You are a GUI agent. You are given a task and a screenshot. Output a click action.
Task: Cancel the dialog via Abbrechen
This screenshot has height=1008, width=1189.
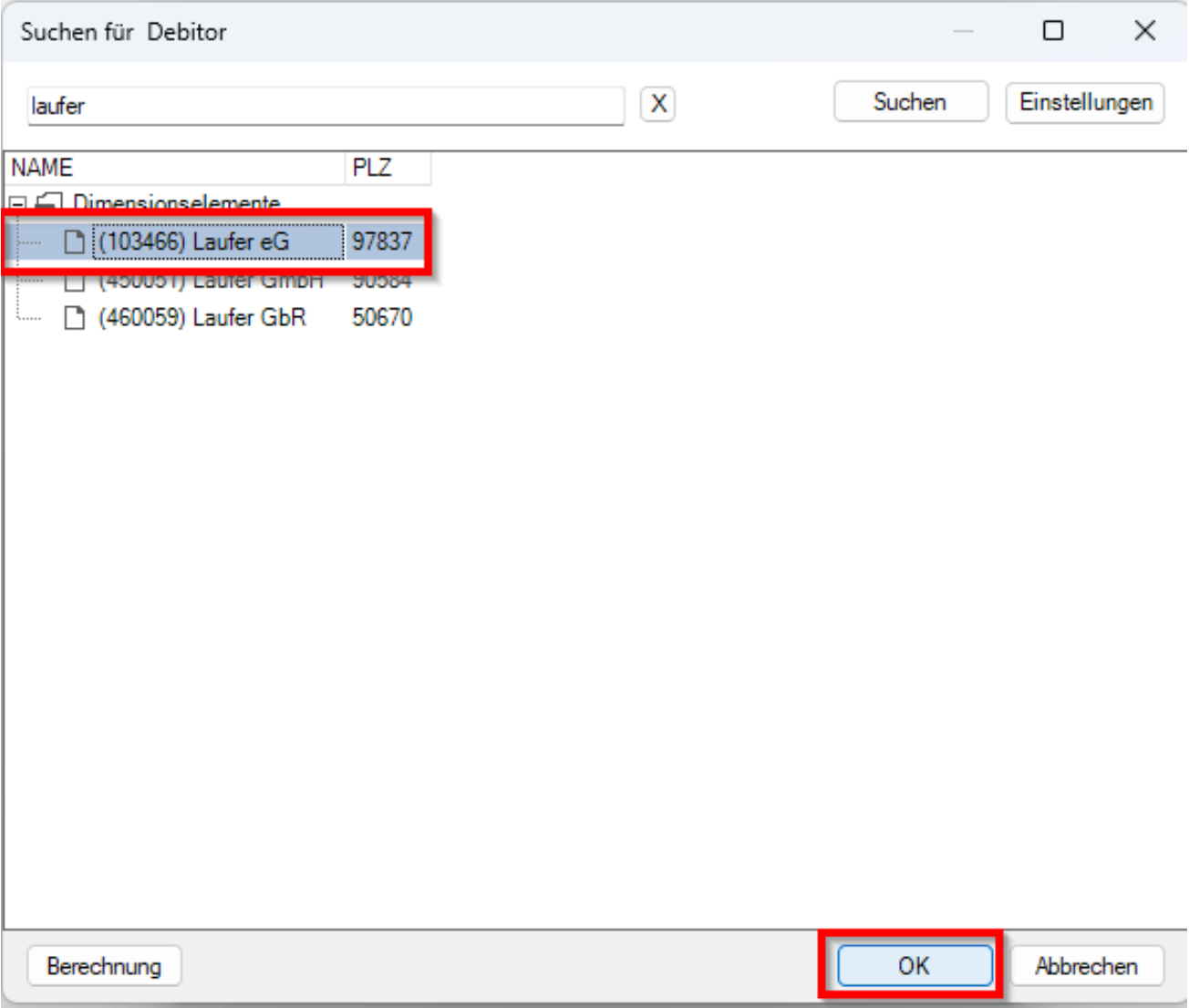pyautogui.click(x=1086, y=966)
